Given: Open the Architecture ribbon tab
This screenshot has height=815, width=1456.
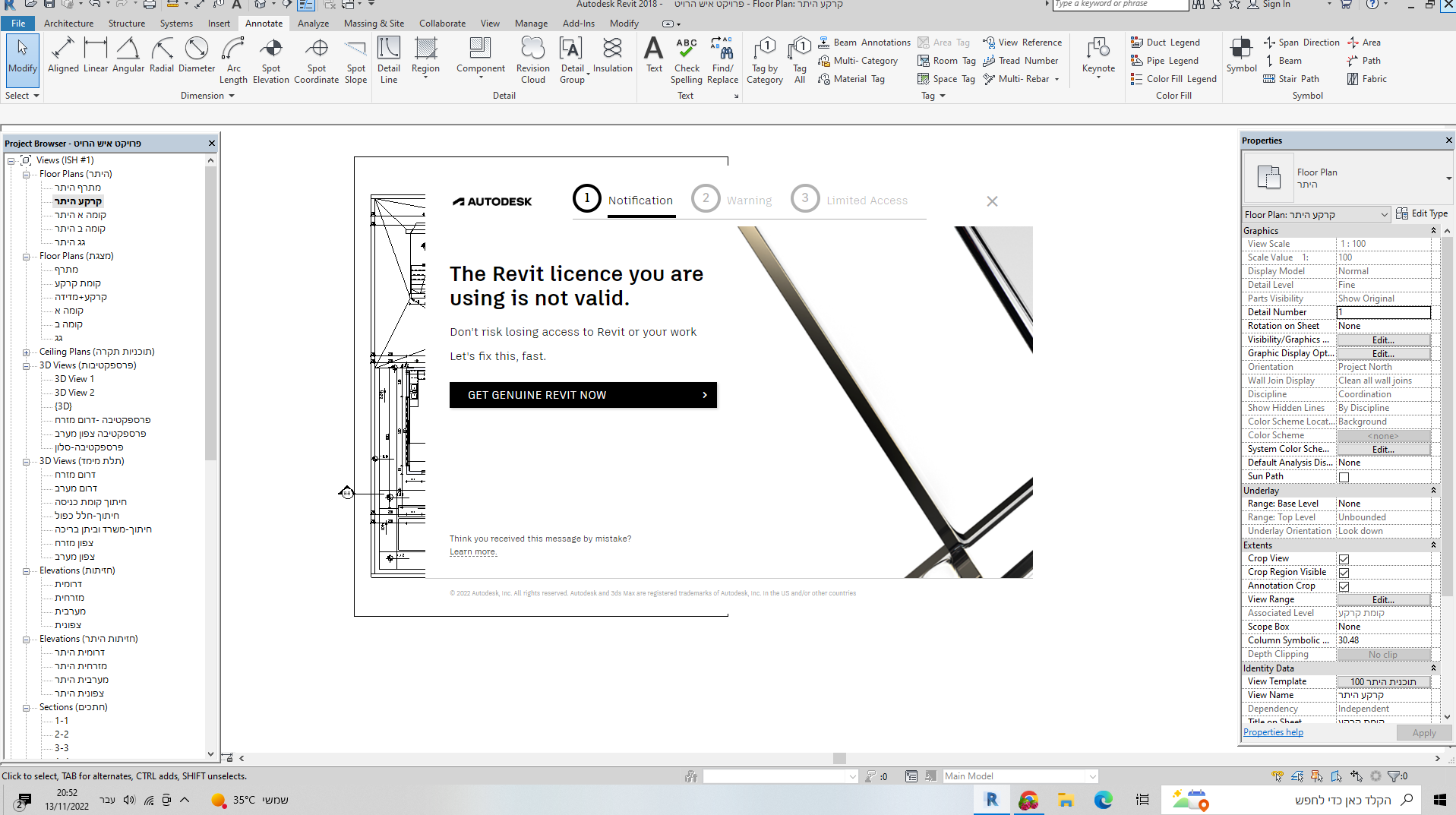Looking at the screenshot, I should (x=68, y=24).
